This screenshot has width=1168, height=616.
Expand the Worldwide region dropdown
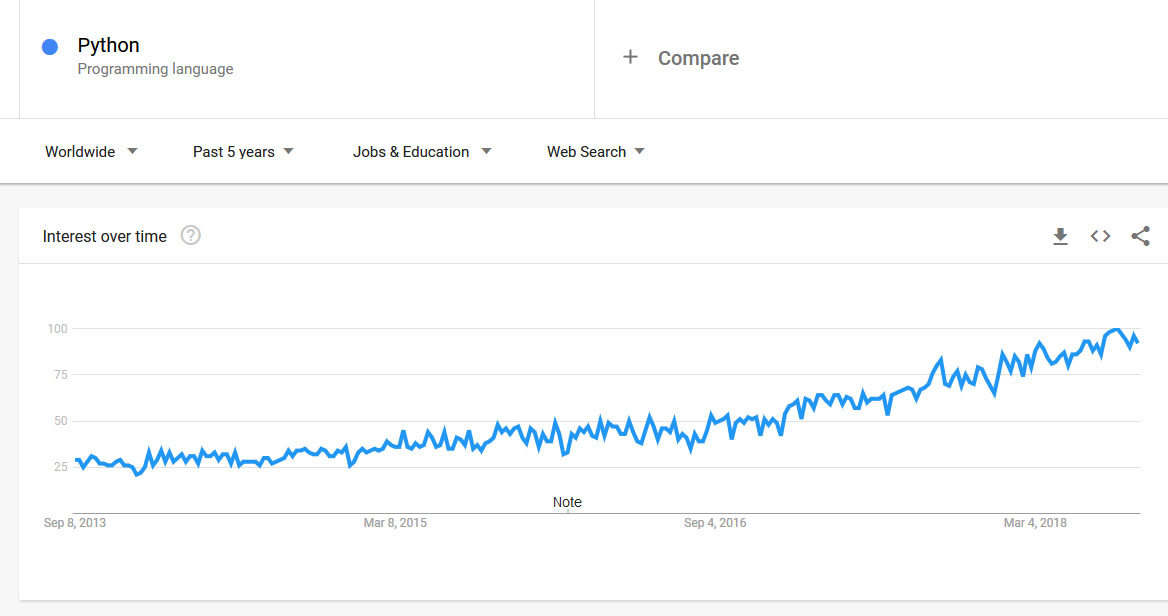(91, 152)
